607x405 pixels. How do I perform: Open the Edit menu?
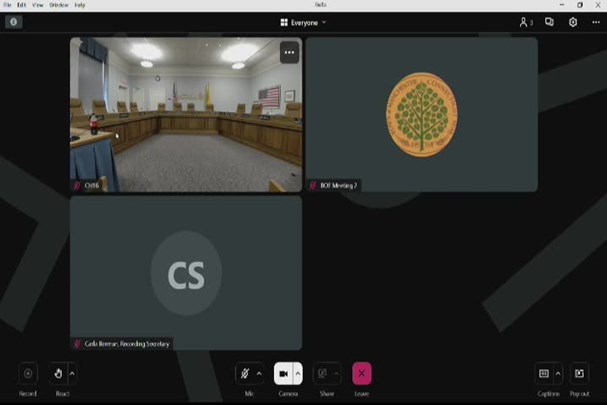tap(22, 5)
